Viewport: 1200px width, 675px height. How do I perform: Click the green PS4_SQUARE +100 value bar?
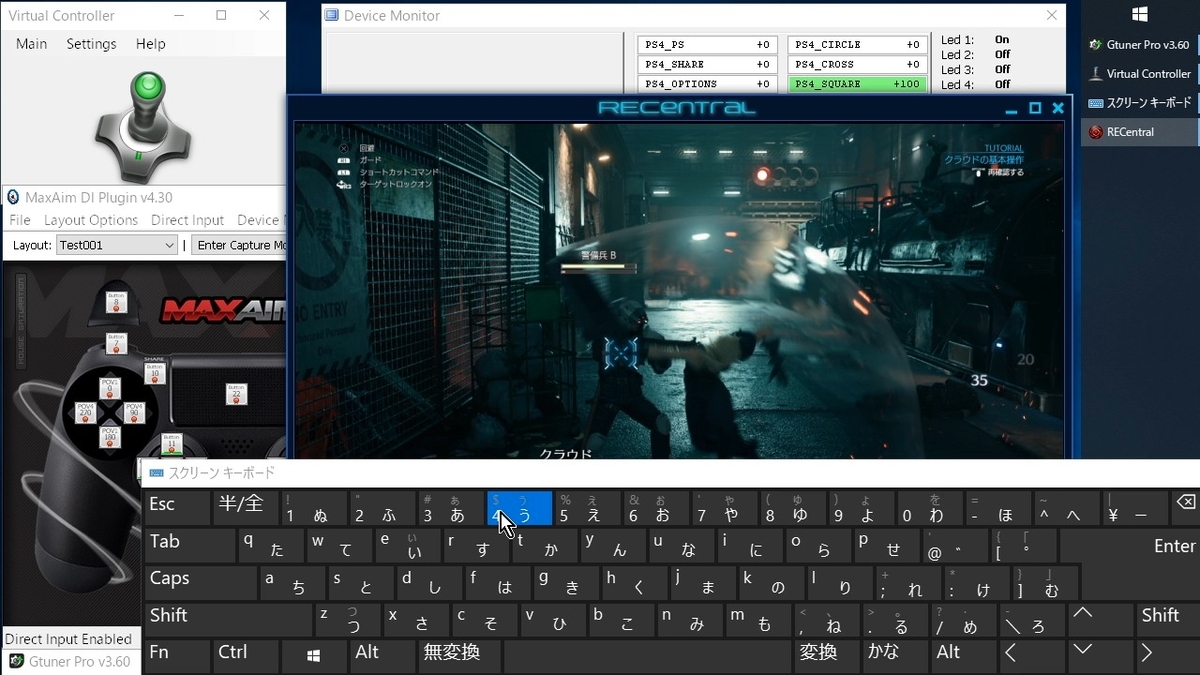[x=857, y=84]
